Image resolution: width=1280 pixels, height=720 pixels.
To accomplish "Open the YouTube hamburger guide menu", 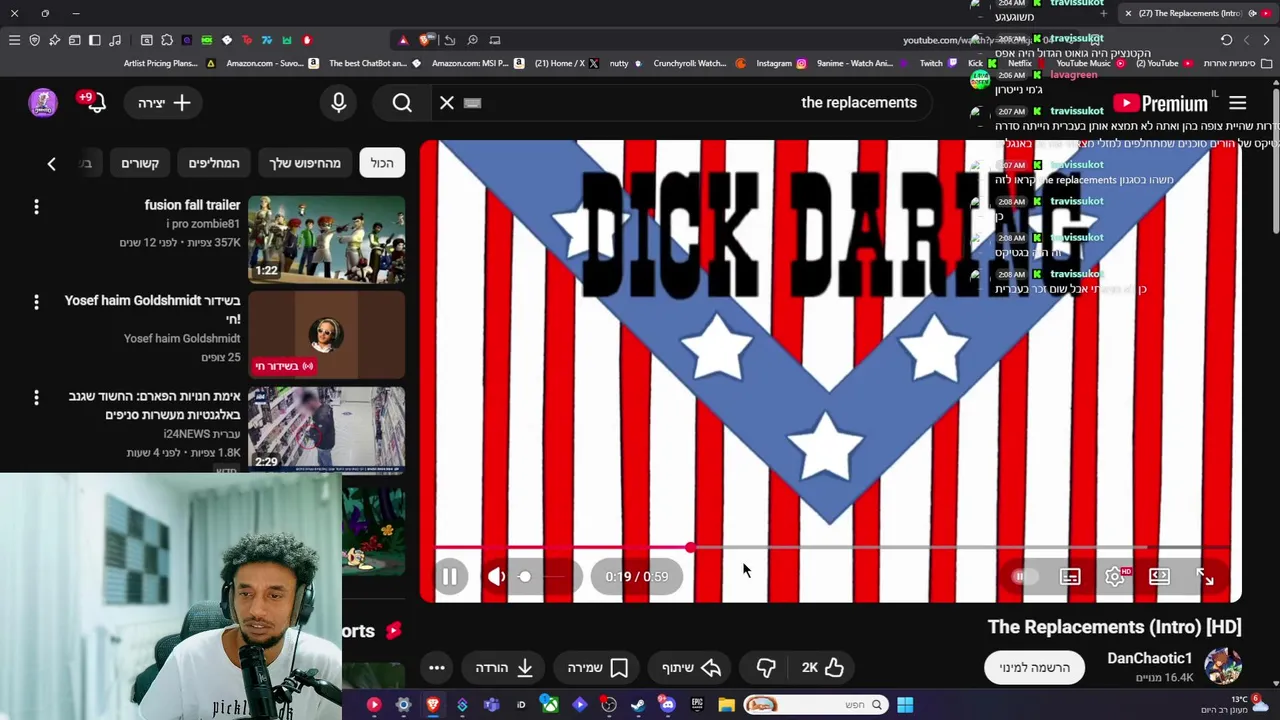I will (x=1237, y=103).
